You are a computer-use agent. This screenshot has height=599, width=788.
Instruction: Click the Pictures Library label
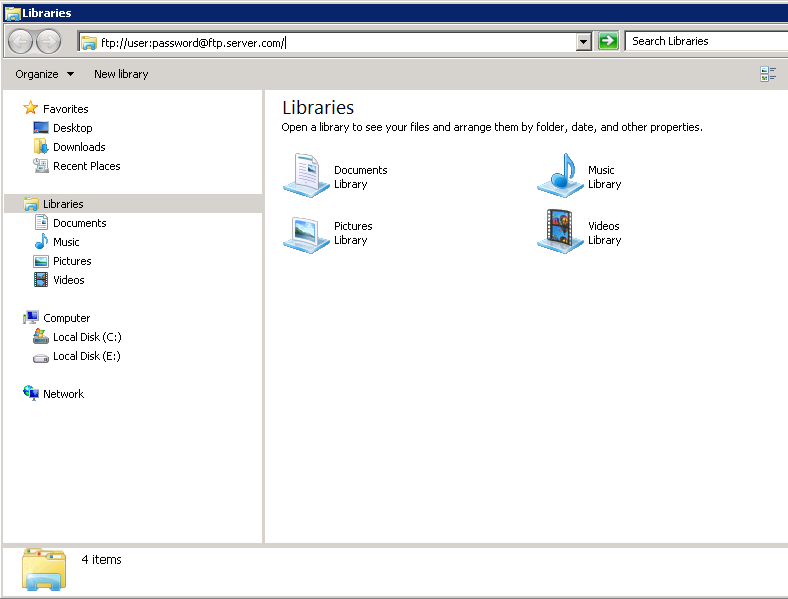coord(353,233)
